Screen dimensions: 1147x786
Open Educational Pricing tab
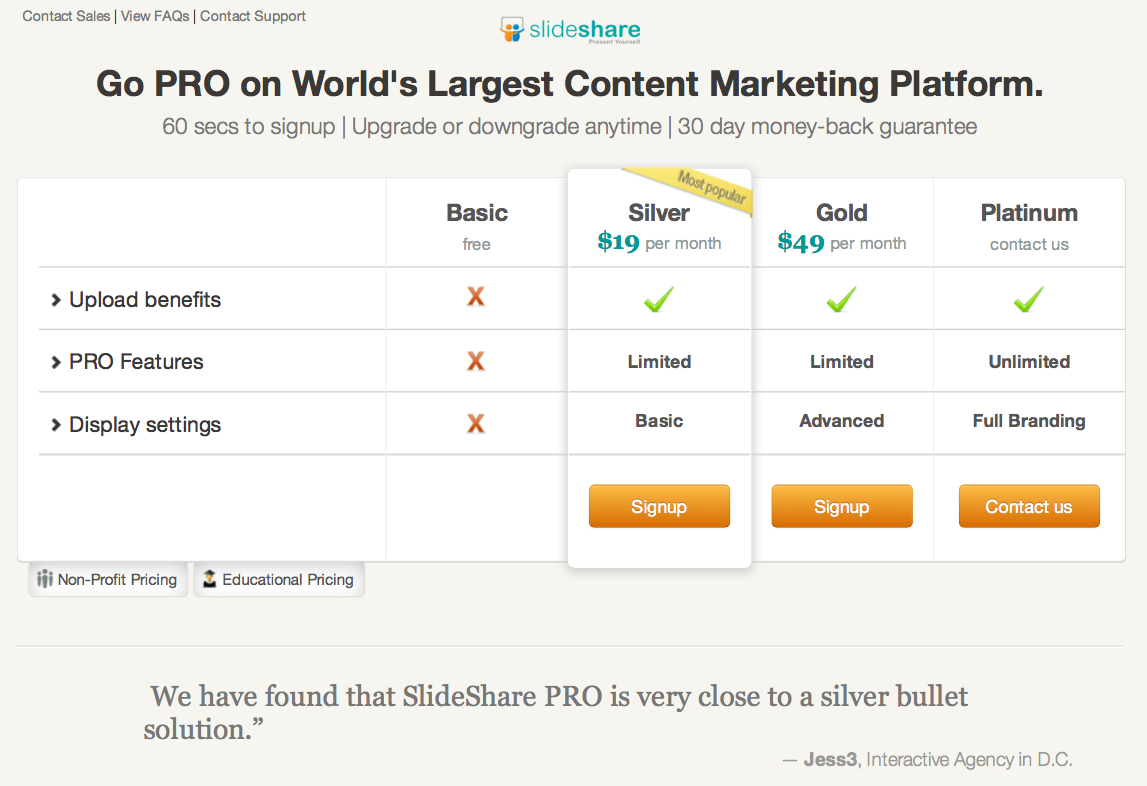pyautogui.click(x=278, y=580)
